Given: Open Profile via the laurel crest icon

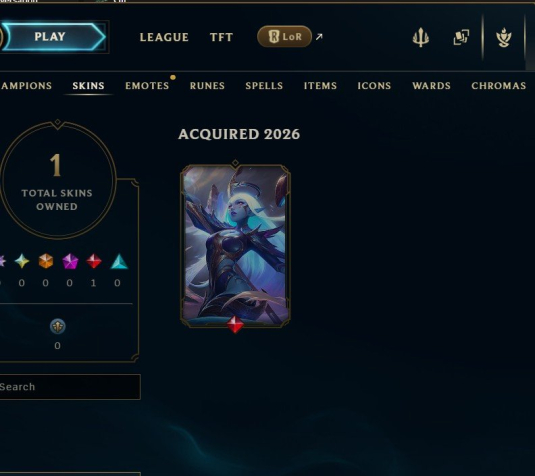Looking at the screenshot, I should pyautogui.click(x=504, y=37).
